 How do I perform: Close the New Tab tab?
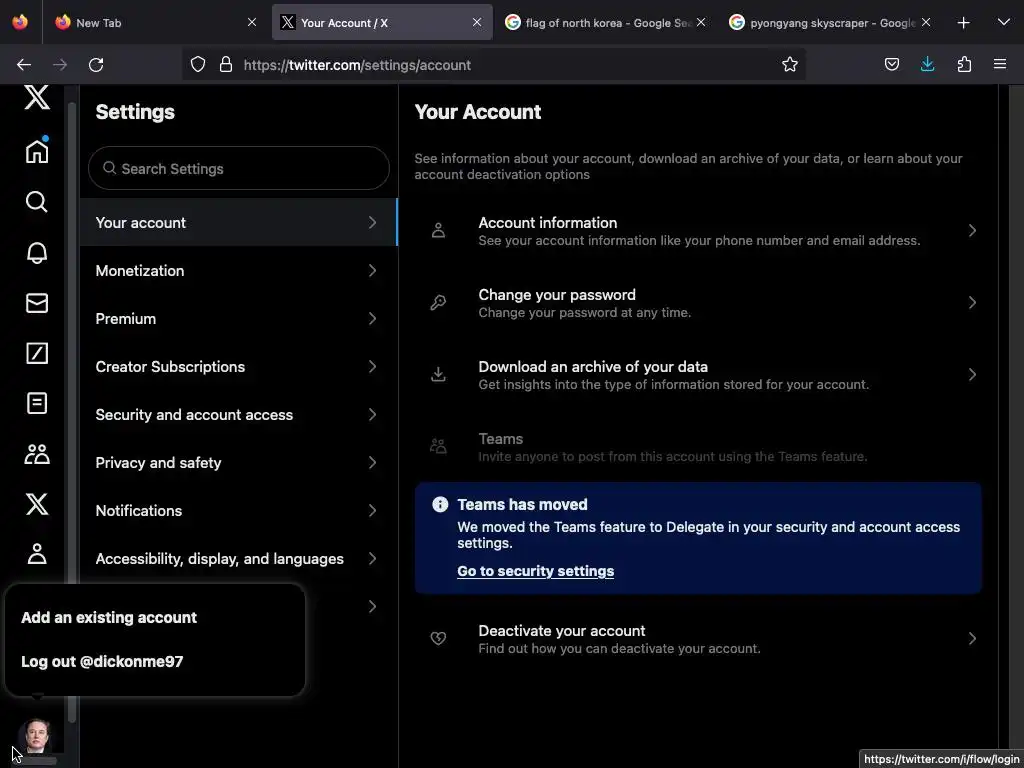(x=252, y=22)
